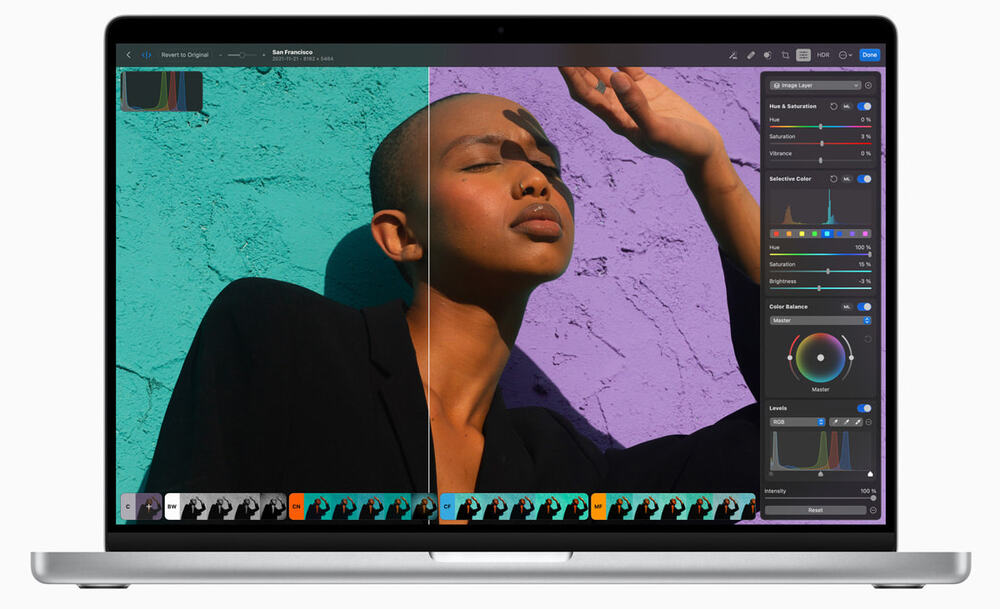1000x609 pixels.
Task: Toggle the Levels adjustment switch
Action: point(864,408)
